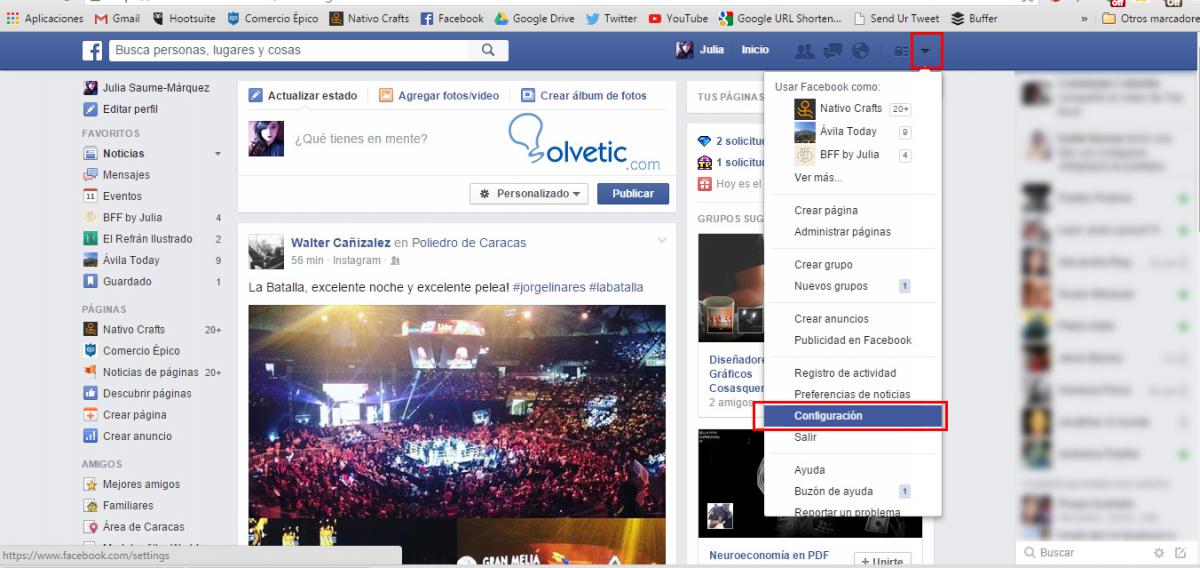Screen dimensions: 1200x568
Task: Click Inicio link in header
Action: (755, 50)
